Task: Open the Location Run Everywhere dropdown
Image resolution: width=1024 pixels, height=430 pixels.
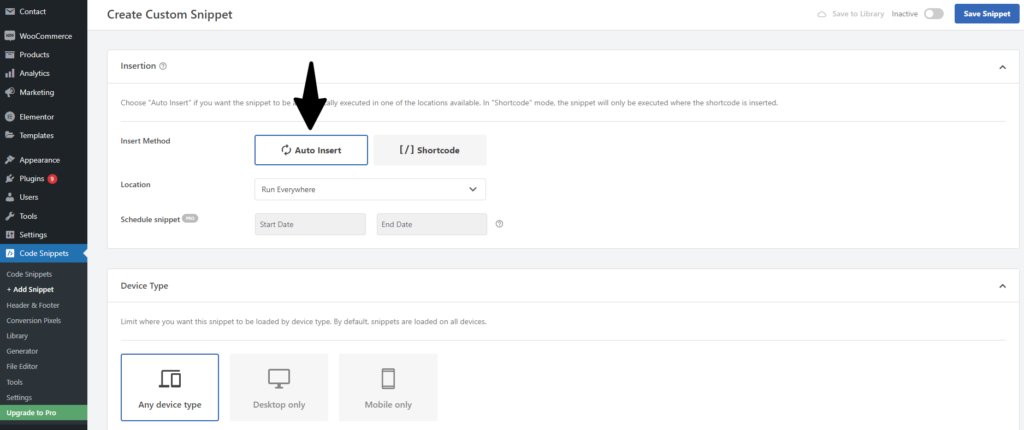Action: point(370,189)
